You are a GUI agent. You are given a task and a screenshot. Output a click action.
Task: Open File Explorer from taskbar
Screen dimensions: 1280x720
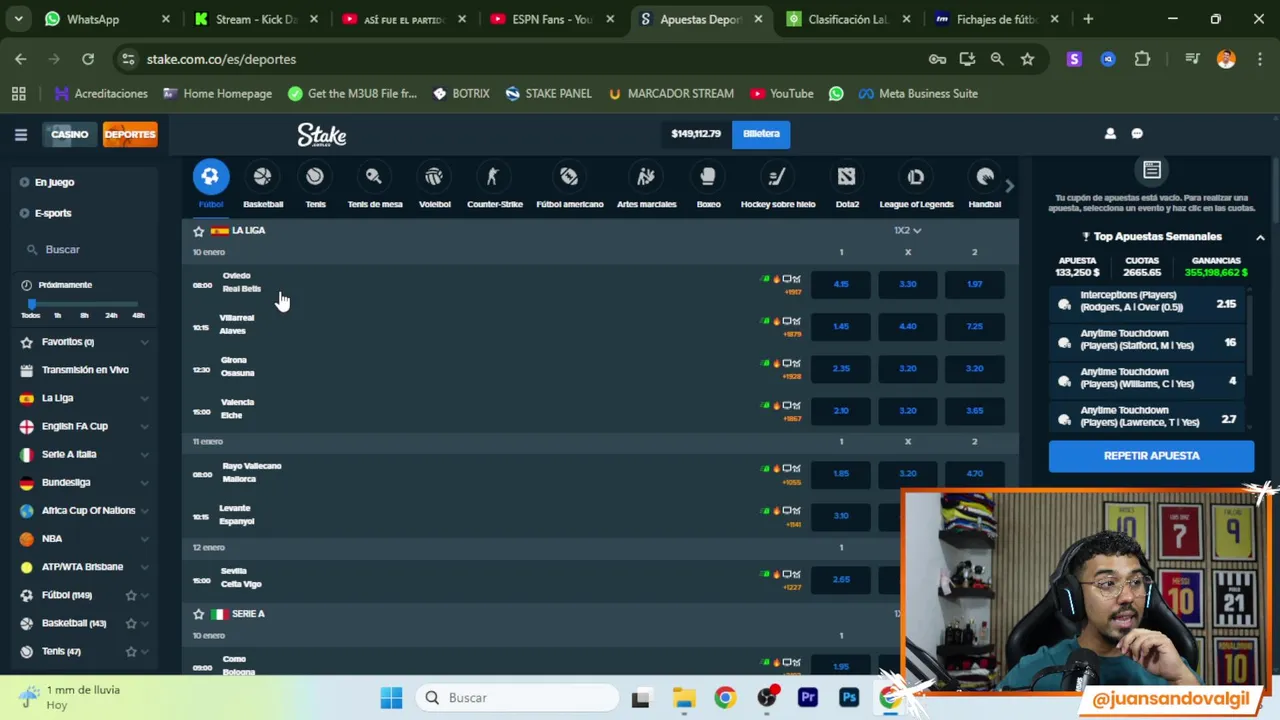[x=683, y=698]
